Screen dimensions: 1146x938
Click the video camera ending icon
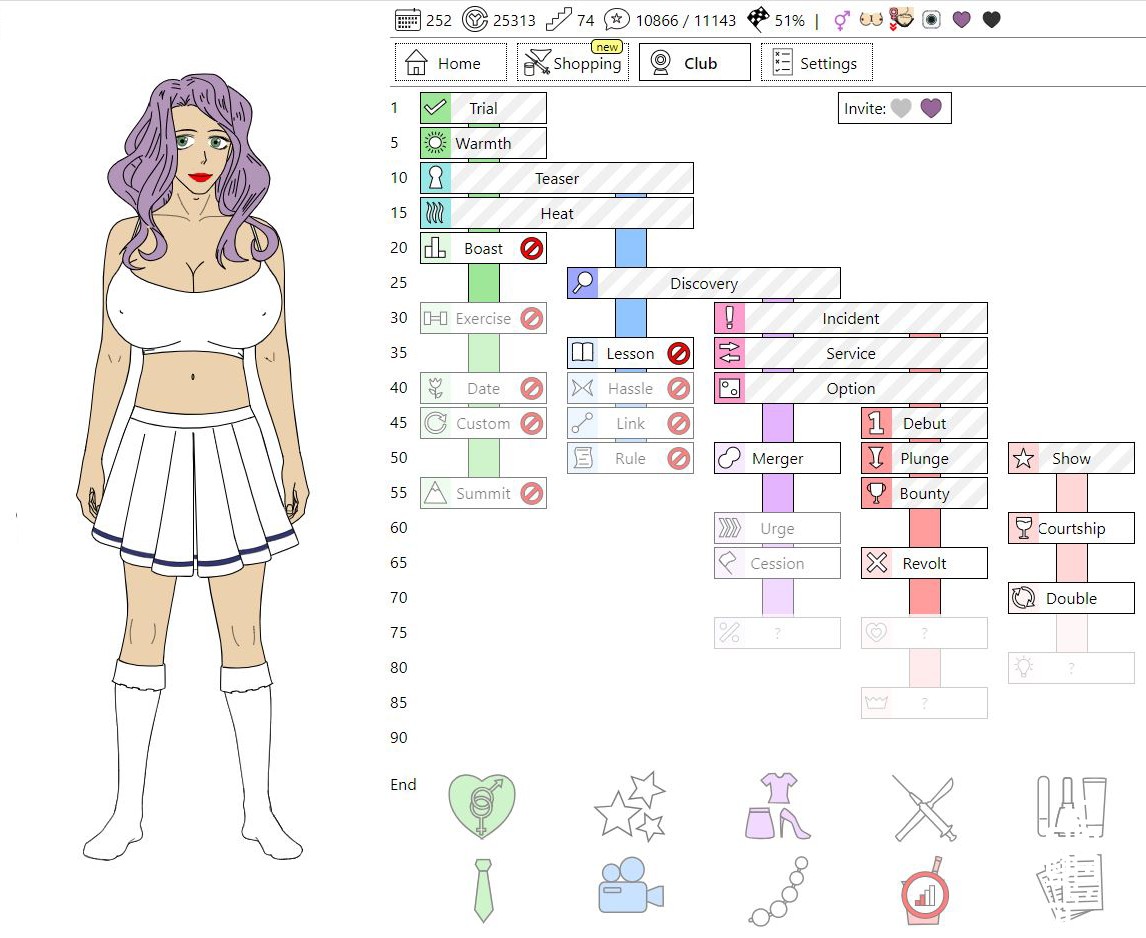[630, 888]
